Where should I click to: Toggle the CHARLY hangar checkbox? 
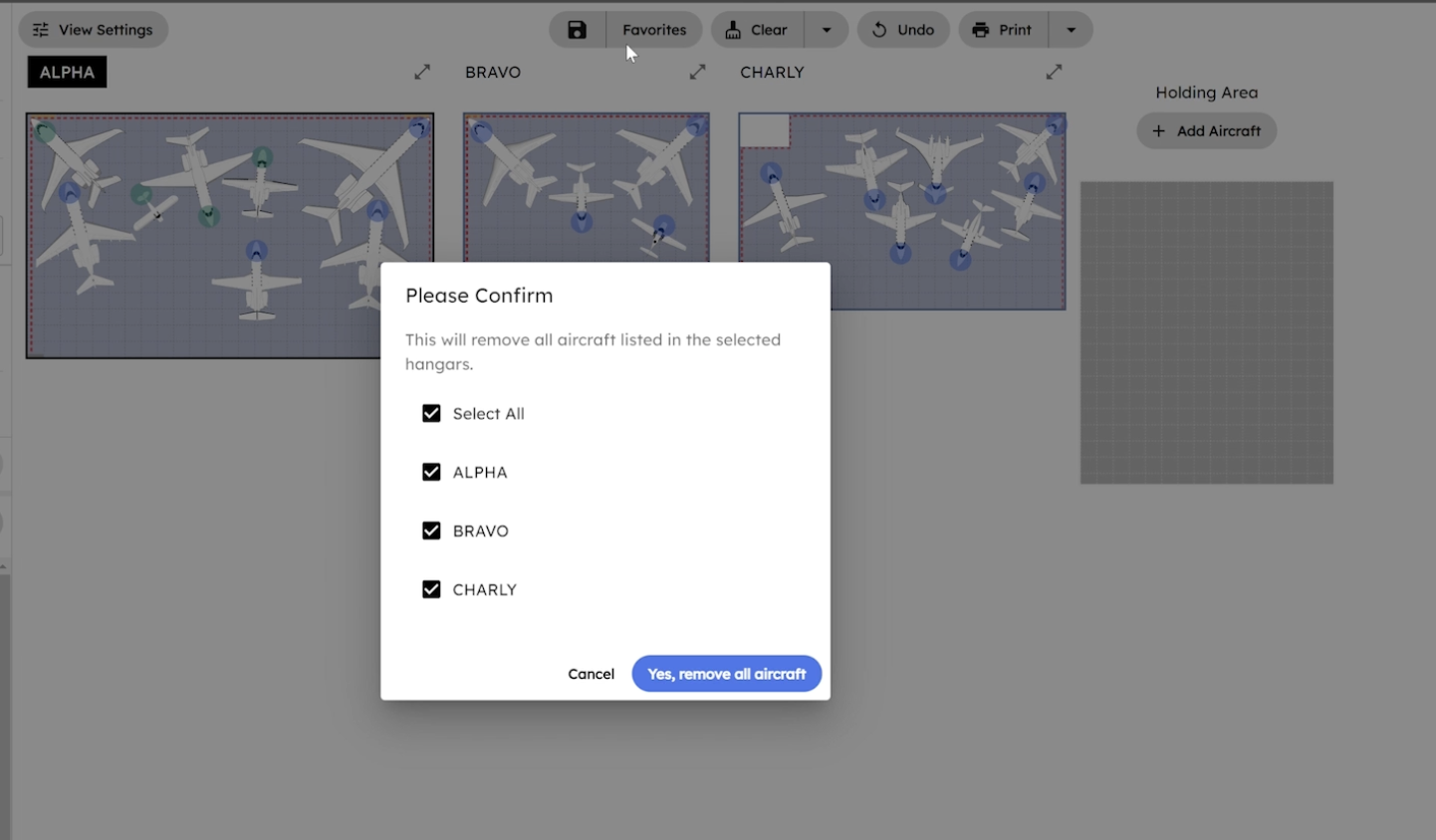(x=431, y=589)
